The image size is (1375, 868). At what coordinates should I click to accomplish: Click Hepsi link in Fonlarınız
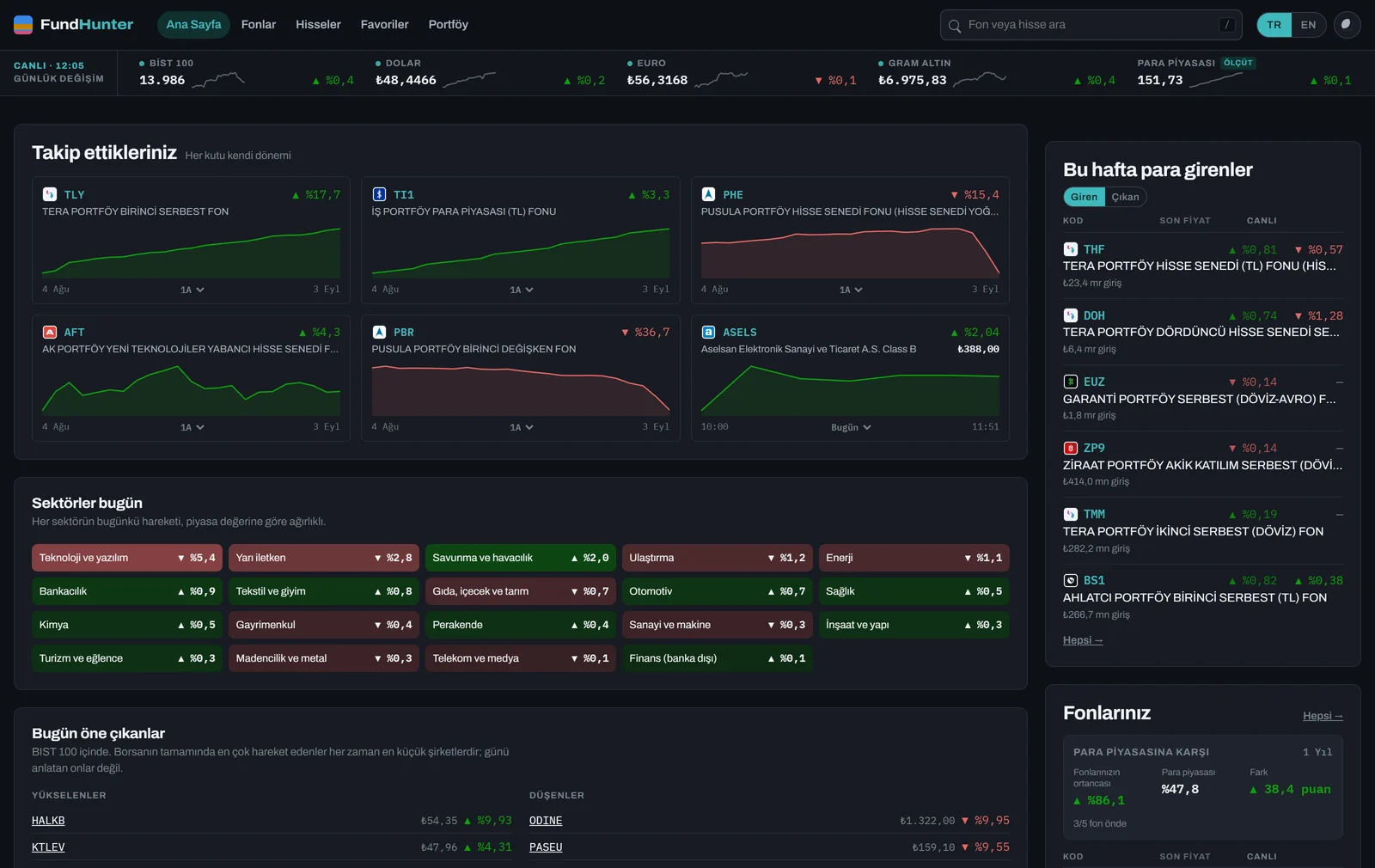[x=1323, y=716]
